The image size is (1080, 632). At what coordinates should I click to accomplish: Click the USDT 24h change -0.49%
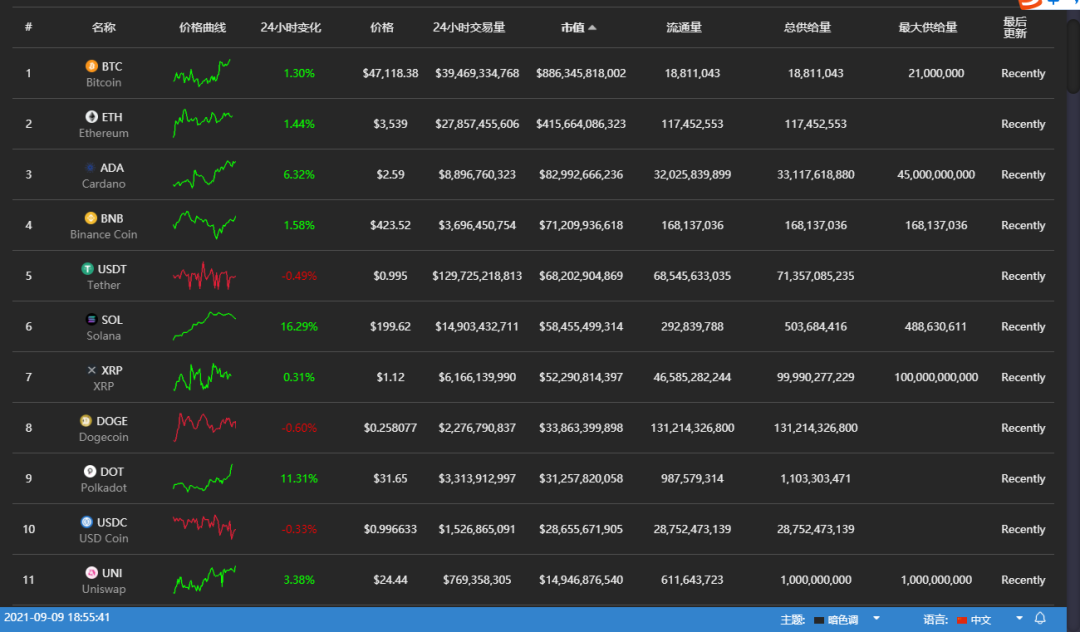pyautogui.click(x=299, y=276)
